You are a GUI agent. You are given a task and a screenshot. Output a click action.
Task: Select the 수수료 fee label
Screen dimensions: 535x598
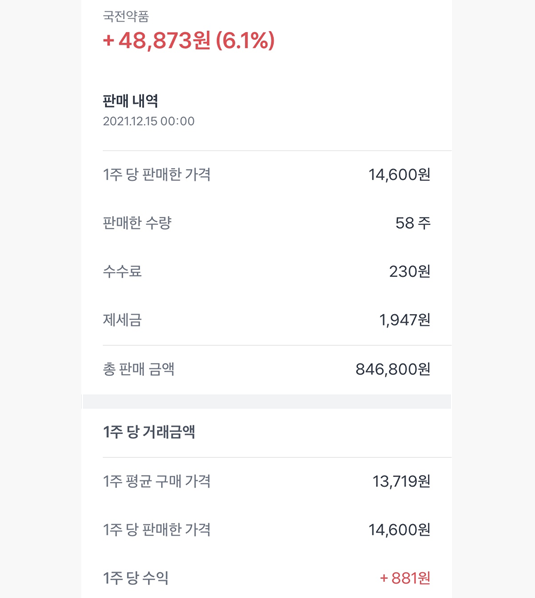pos(122,272)
